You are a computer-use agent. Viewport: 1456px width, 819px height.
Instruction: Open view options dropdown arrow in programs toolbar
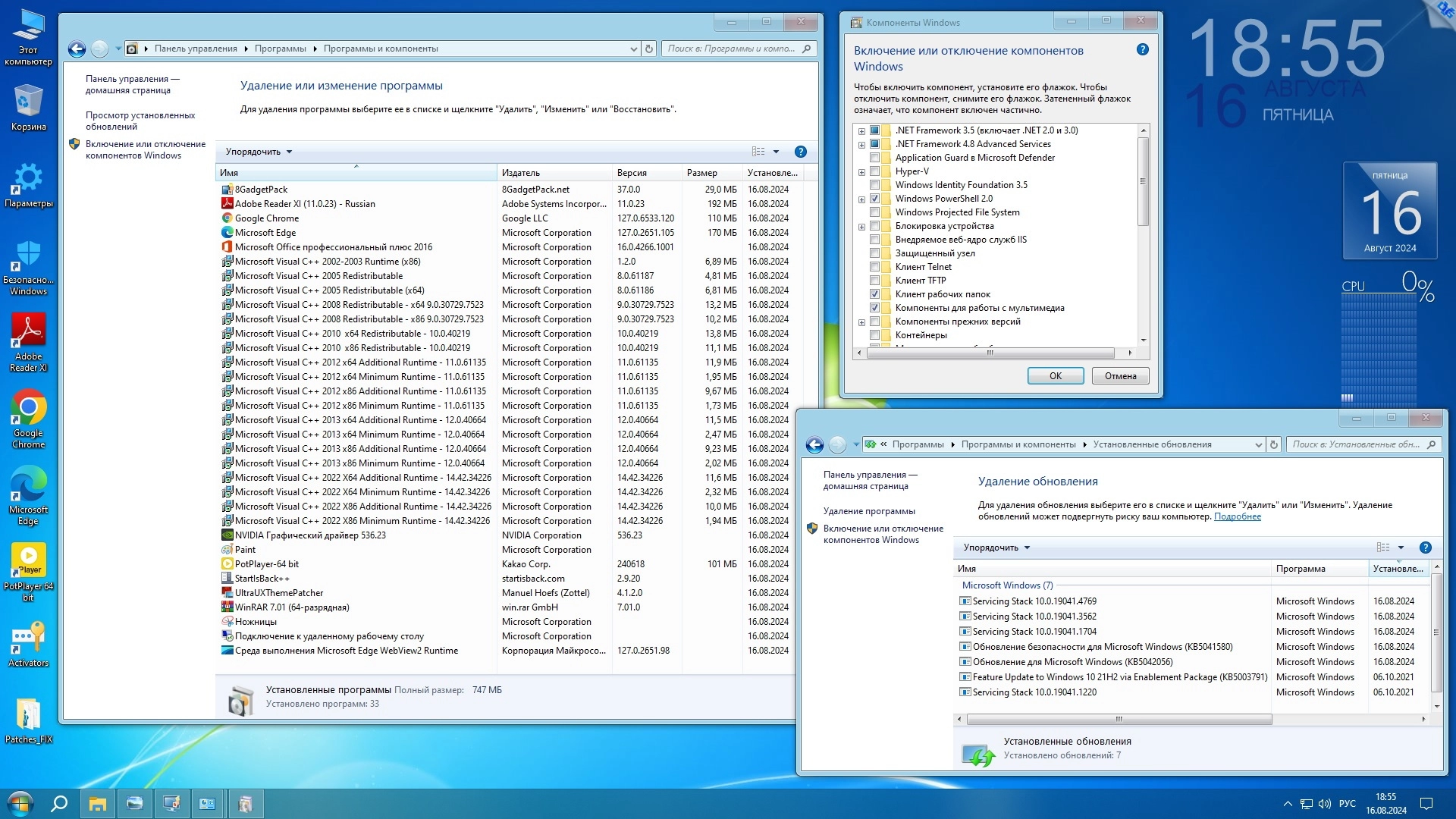point(776,152)
